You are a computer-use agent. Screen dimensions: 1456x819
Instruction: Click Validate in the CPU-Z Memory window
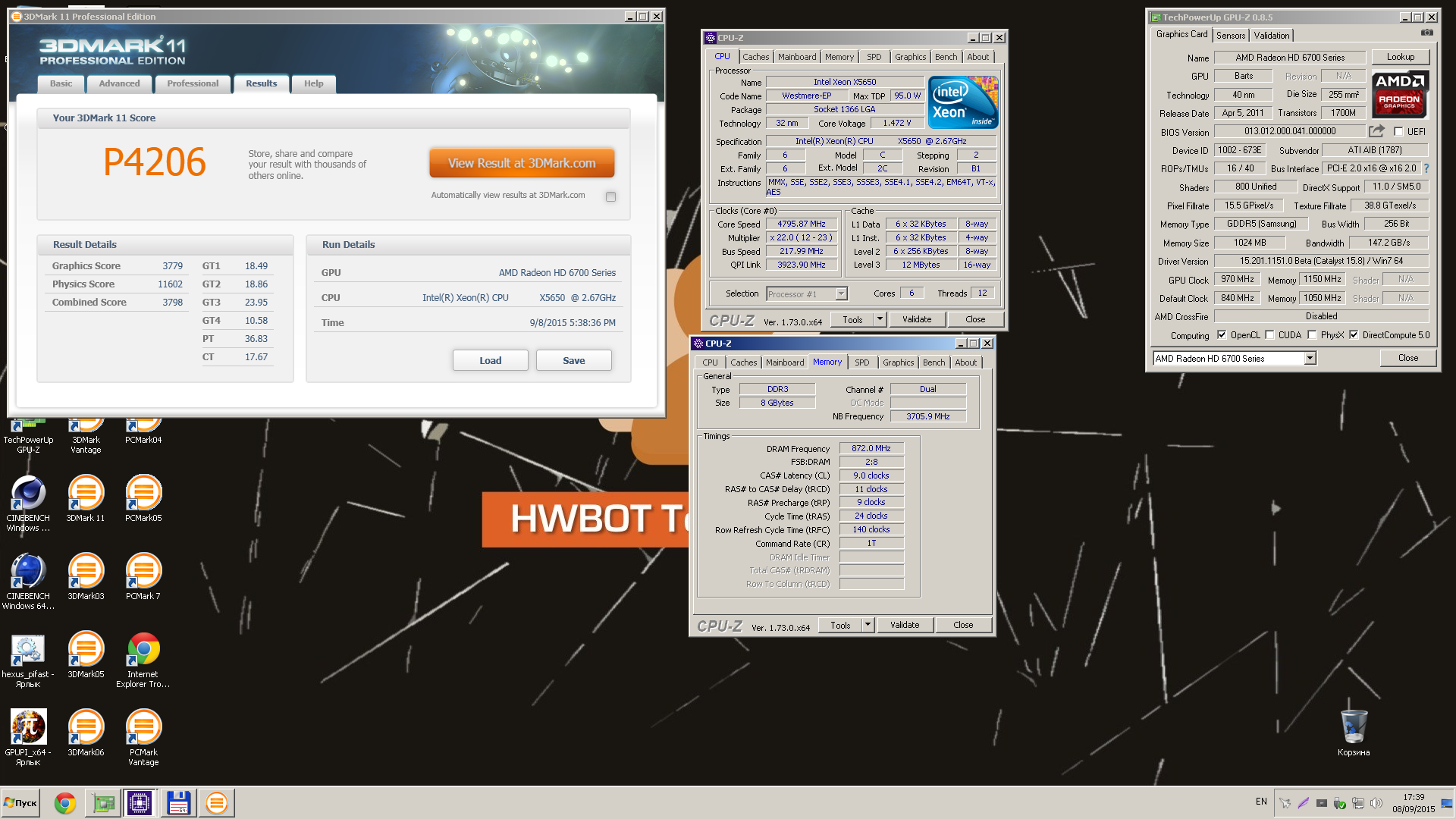click(x=905, y=625)
